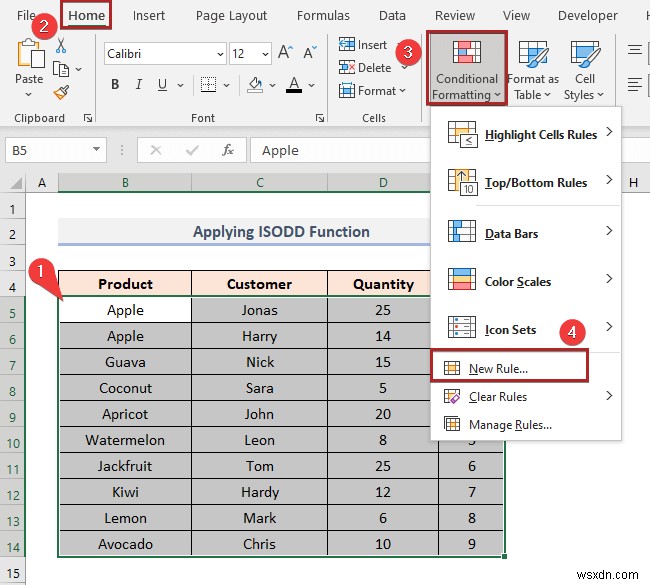Select row 7 header
This screenshot has height=585, width=650.
pos(12,366)
